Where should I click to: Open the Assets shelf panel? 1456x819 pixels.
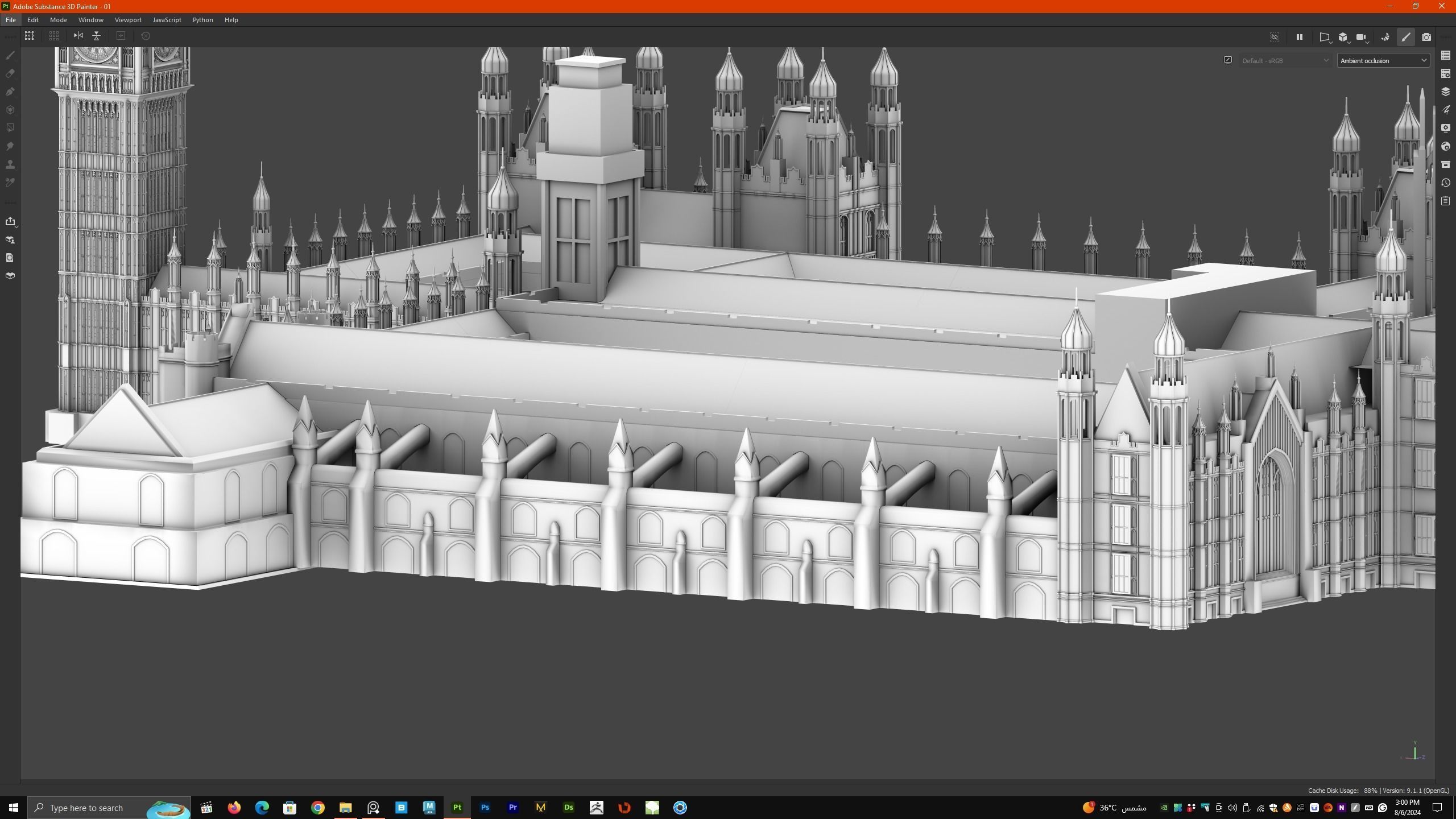pyautogui.click(x=1446, y=164)
